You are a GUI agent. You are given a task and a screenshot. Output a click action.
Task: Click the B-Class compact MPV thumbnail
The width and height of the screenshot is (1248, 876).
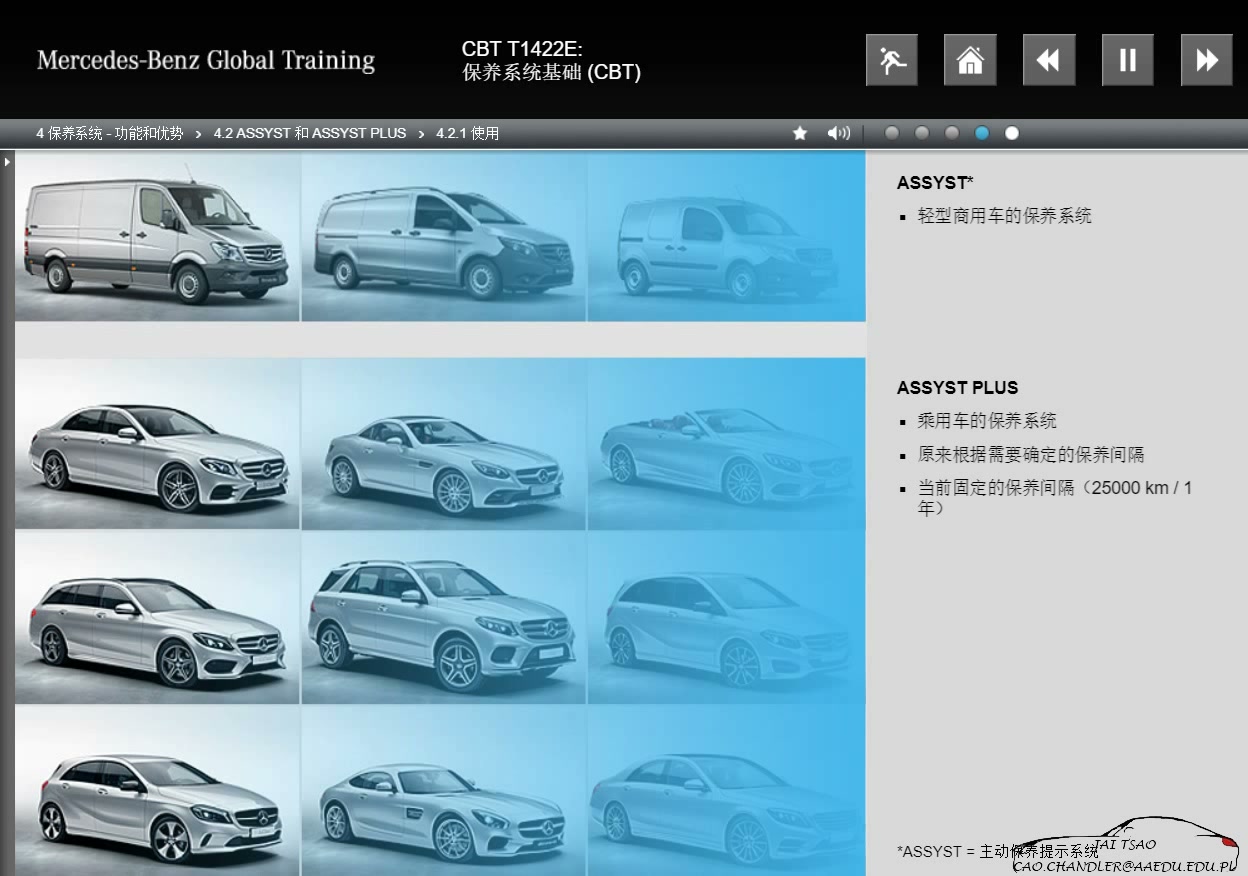click(x=727, y=617)
